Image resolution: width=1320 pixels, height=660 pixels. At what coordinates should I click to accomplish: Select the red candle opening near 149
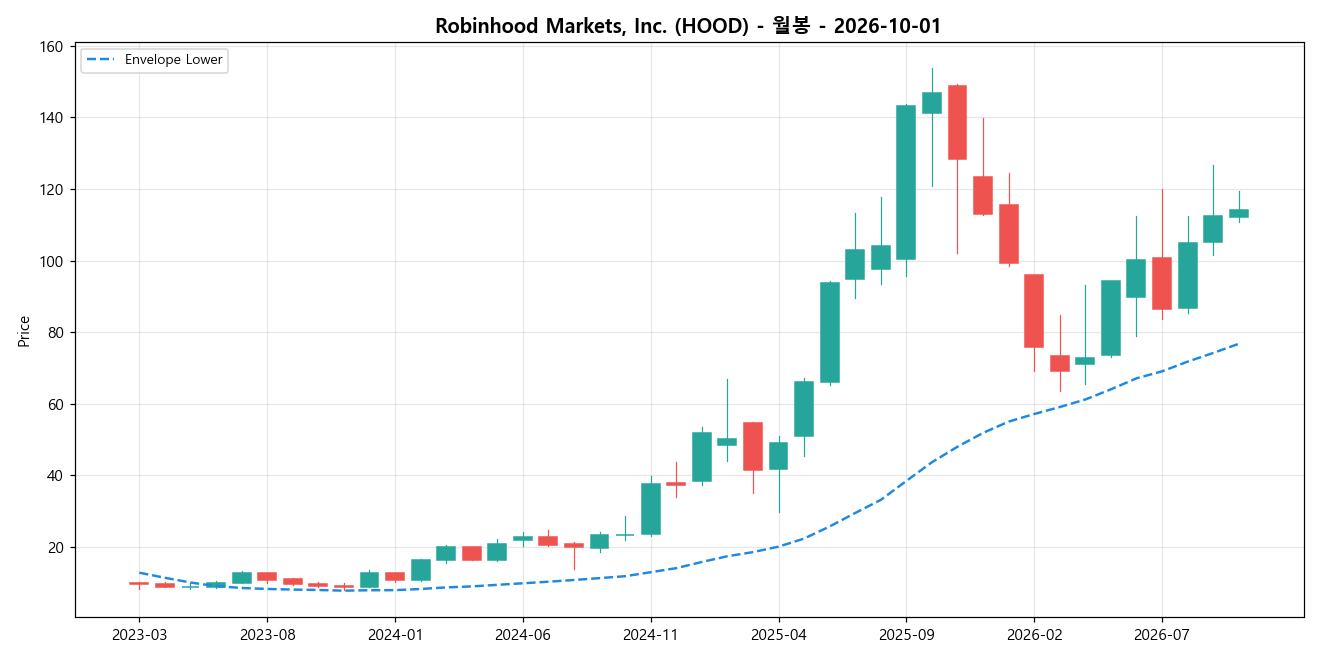(957, 122)
